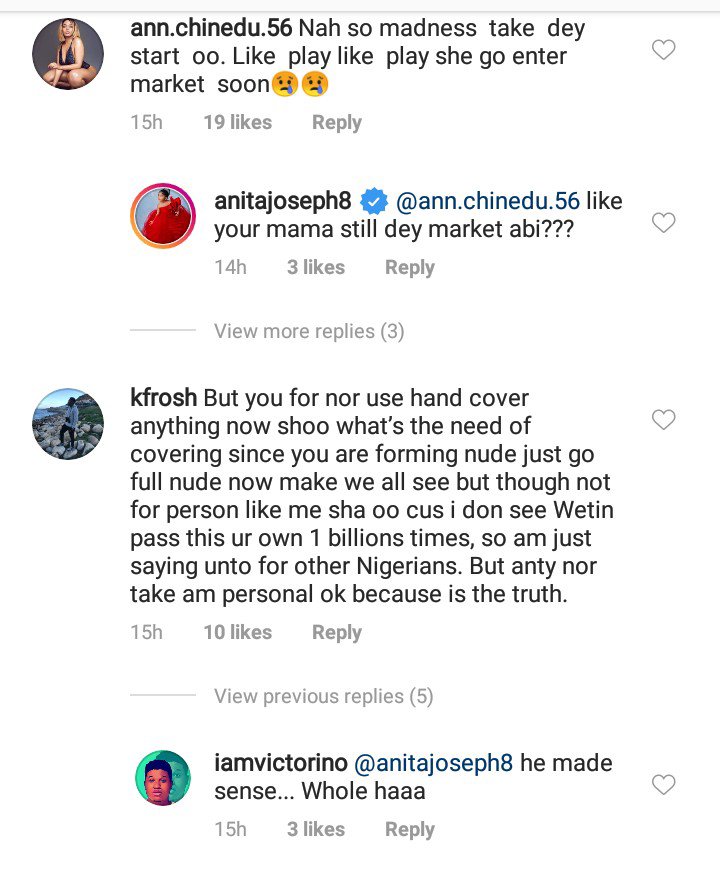
Task: Reply to kfrosh's long comment
Action: tap(336, 633)
